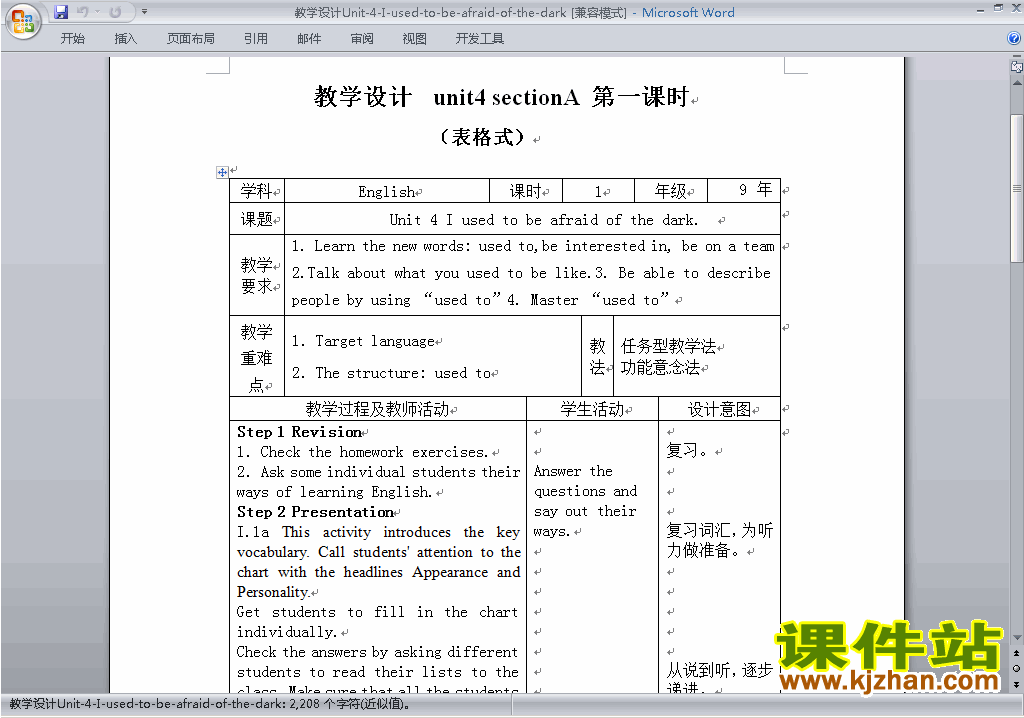This screenshot has height=718, width=1024.
Task: Click the 教学要求 label cell
Action: click(257, 275)
